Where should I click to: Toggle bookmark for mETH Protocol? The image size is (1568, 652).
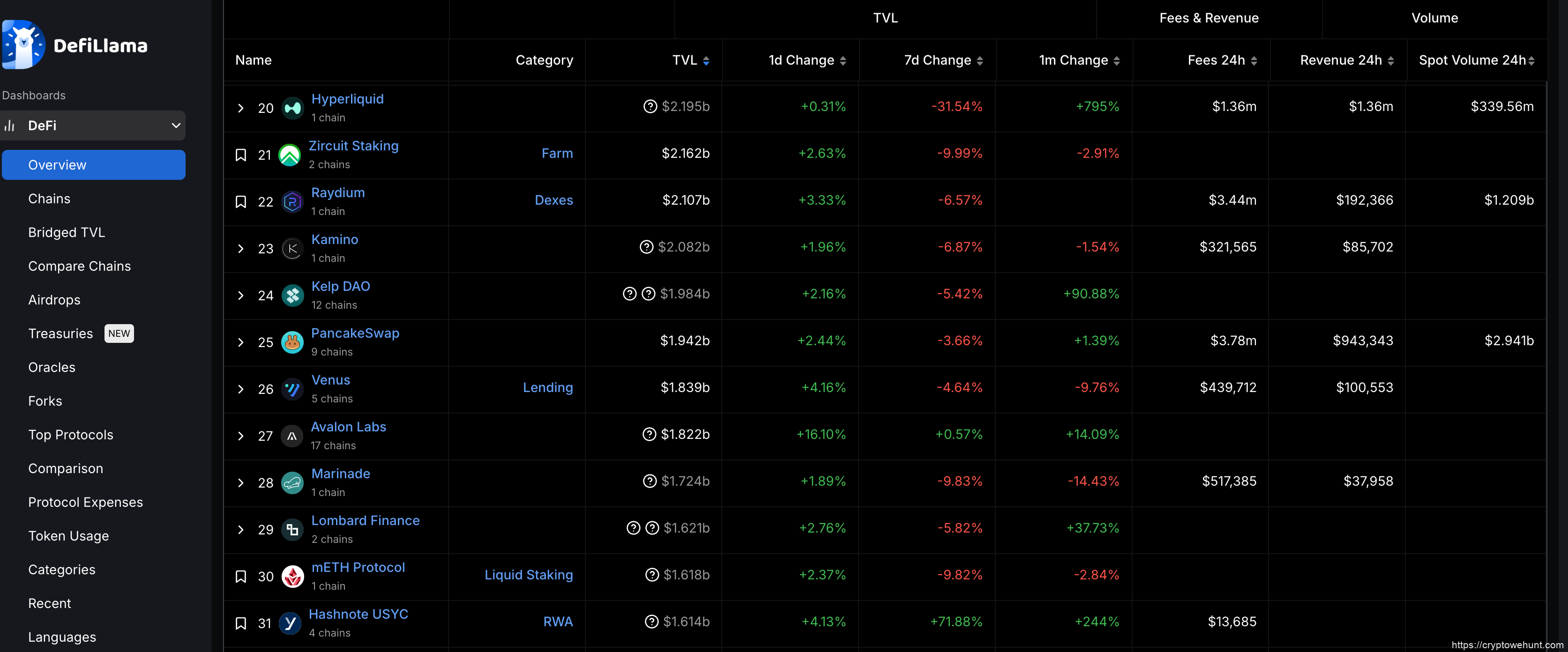tap(241, 577)
